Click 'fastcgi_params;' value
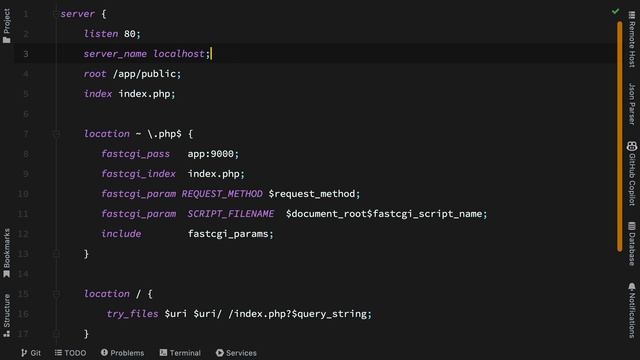 click(231, 234)
